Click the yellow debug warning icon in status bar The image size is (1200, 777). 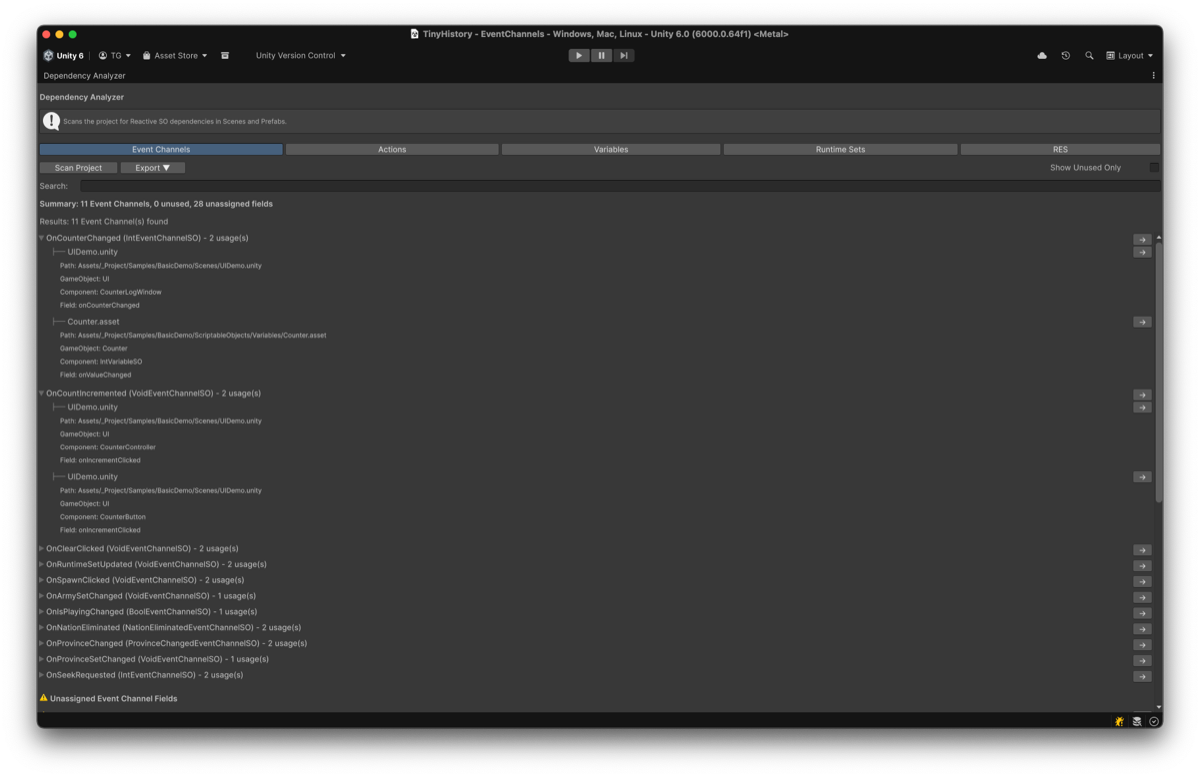(x=1118, y=721)
